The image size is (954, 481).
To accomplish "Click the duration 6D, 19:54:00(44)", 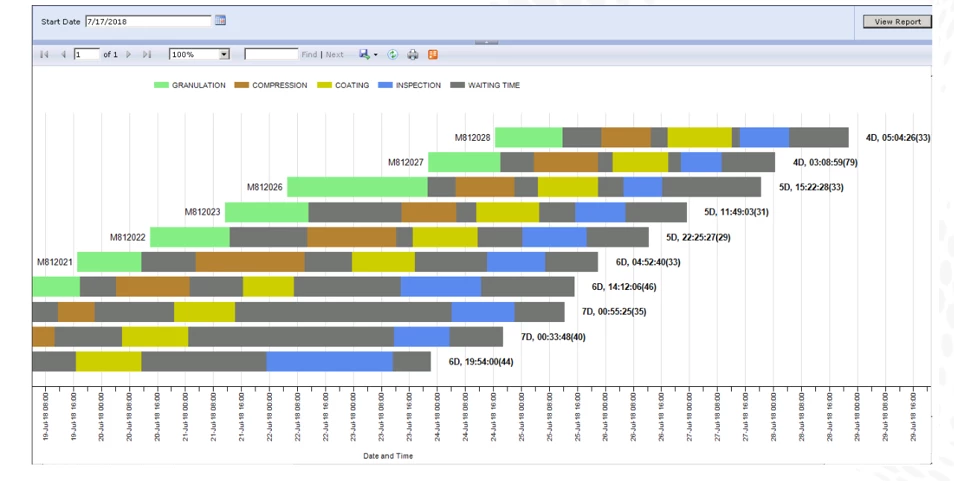I will click(481, 362).
